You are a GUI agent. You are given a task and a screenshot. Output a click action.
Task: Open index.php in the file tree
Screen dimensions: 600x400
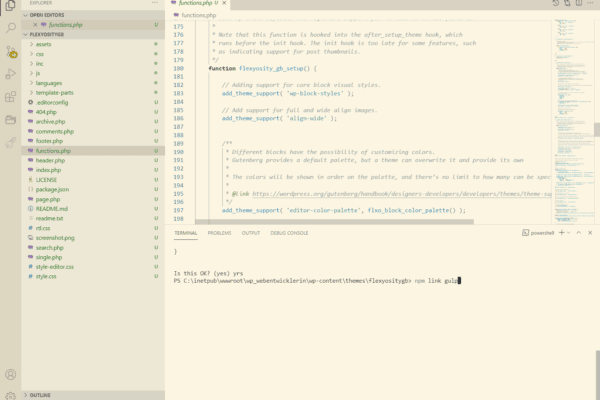coord(93,170)
